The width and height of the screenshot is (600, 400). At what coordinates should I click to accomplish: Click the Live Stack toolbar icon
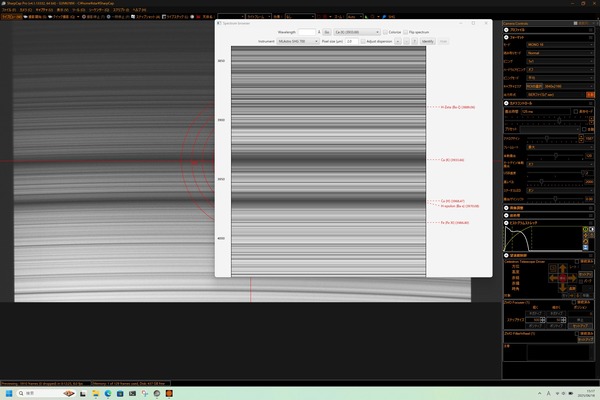click(164, 17)
